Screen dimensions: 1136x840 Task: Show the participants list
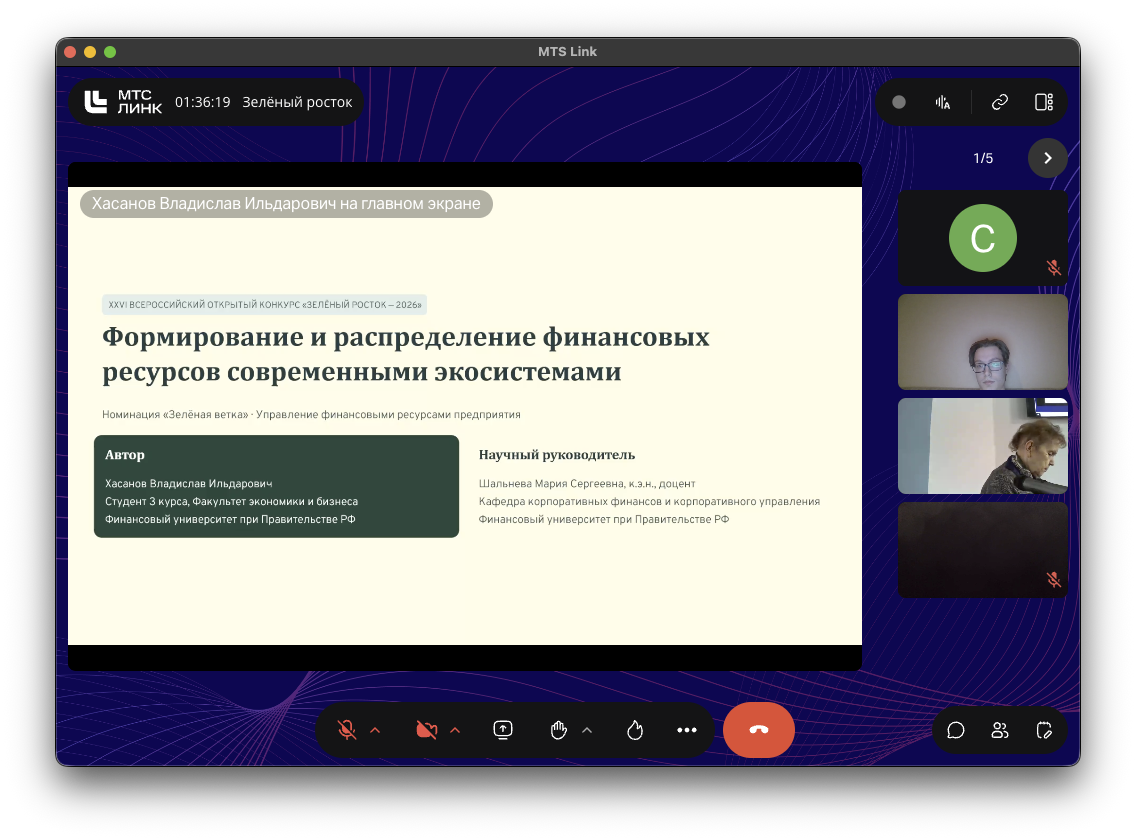click(x=1000, y=730)
